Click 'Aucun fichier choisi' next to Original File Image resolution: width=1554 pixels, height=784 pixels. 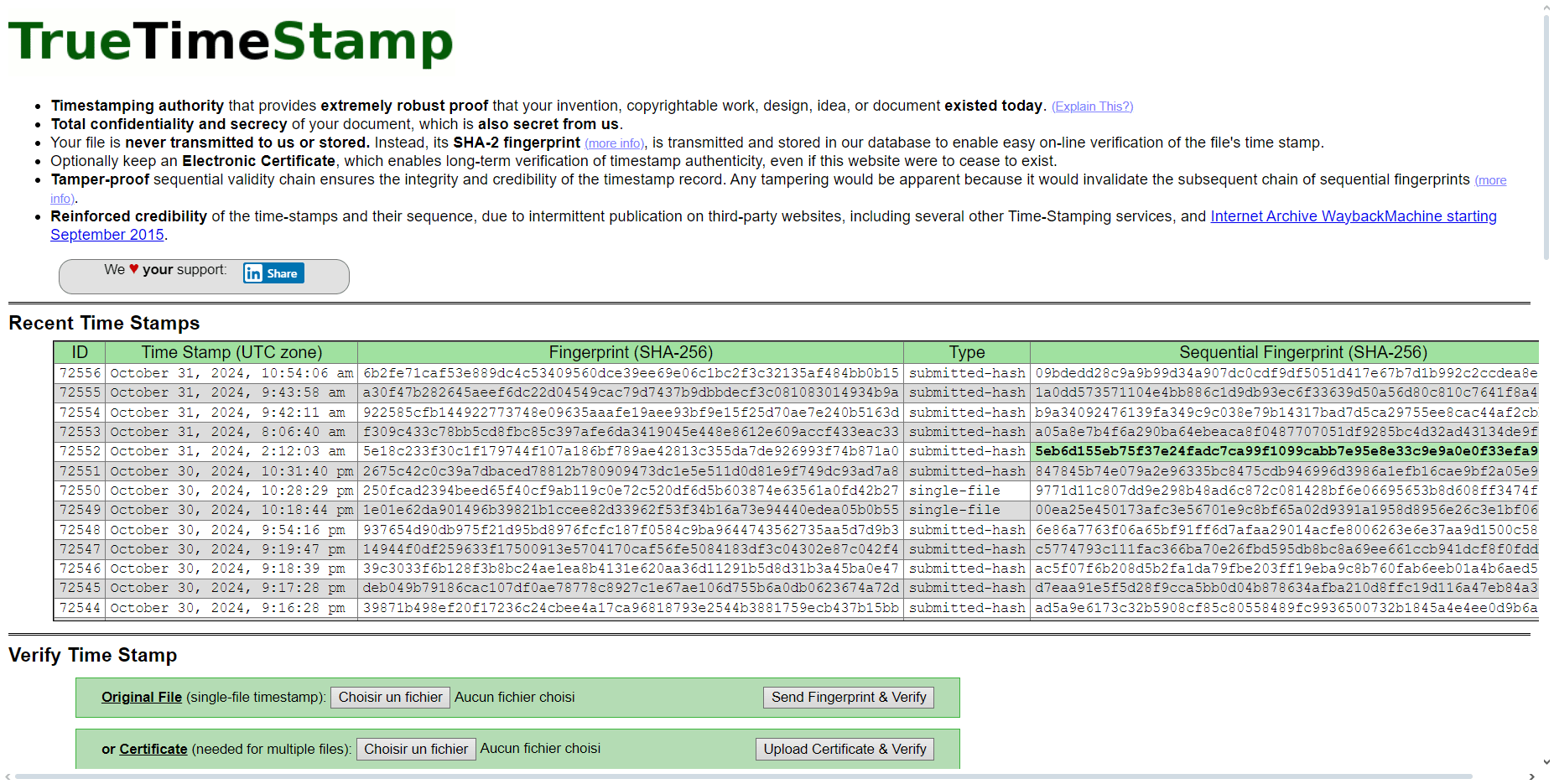(514, 697)
